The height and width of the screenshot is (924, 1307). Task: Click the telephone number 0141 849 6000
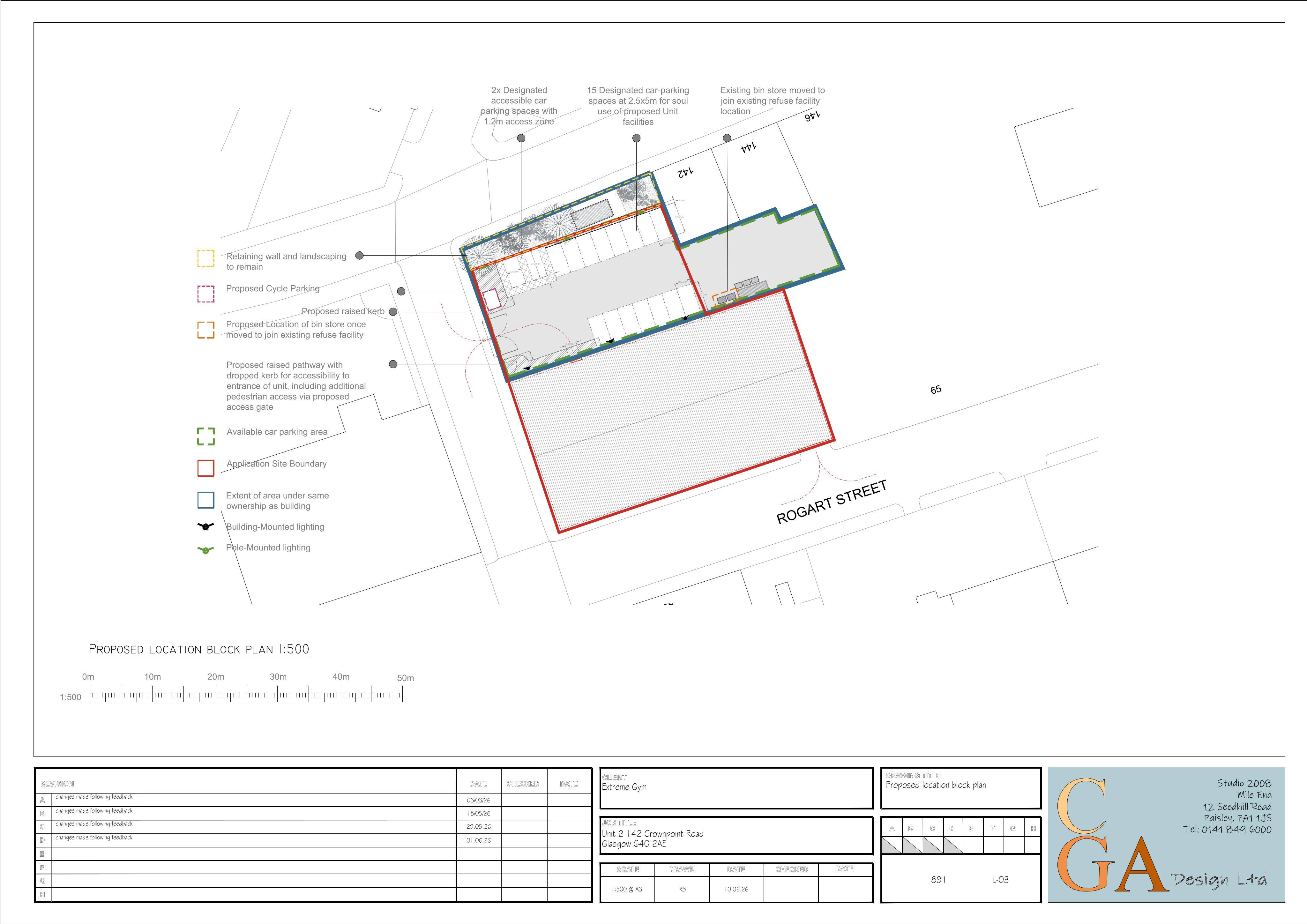[x=1236, y=830]
